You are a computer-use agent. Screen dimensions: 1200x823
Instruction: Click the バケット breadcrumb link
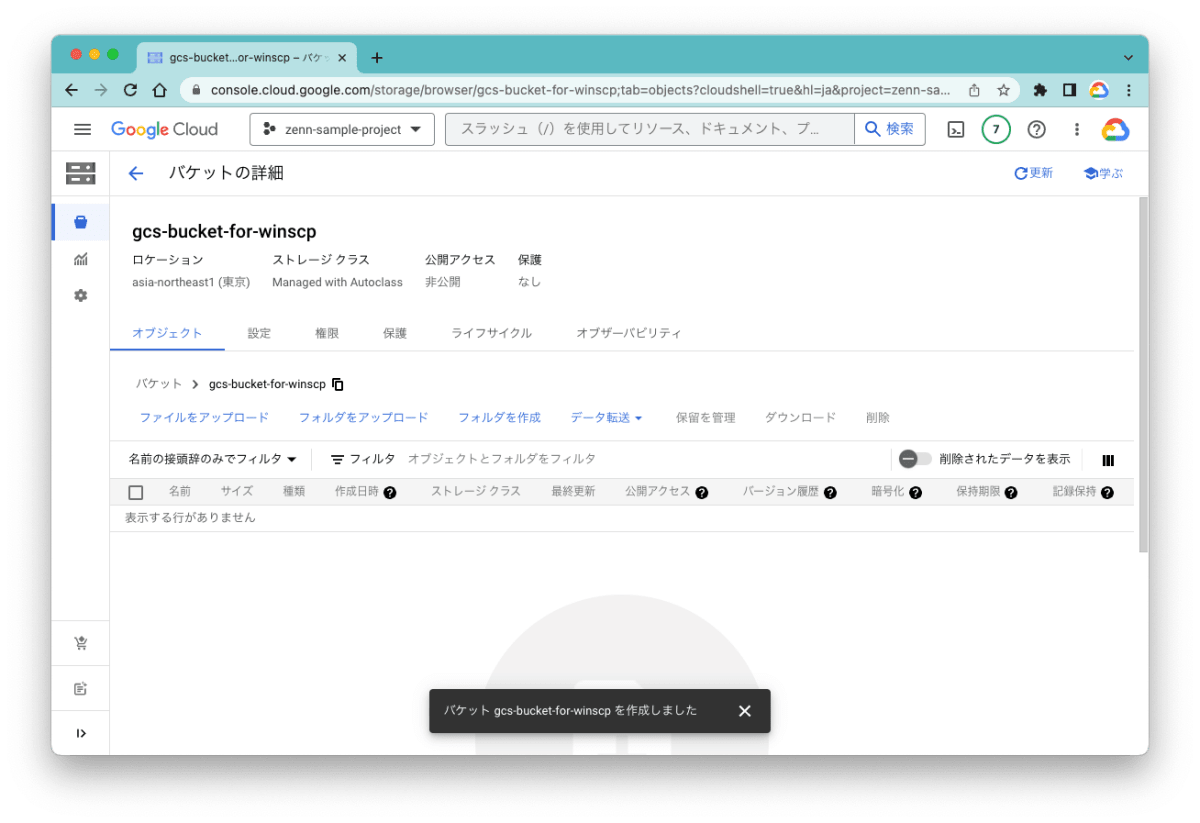(159, 384)
